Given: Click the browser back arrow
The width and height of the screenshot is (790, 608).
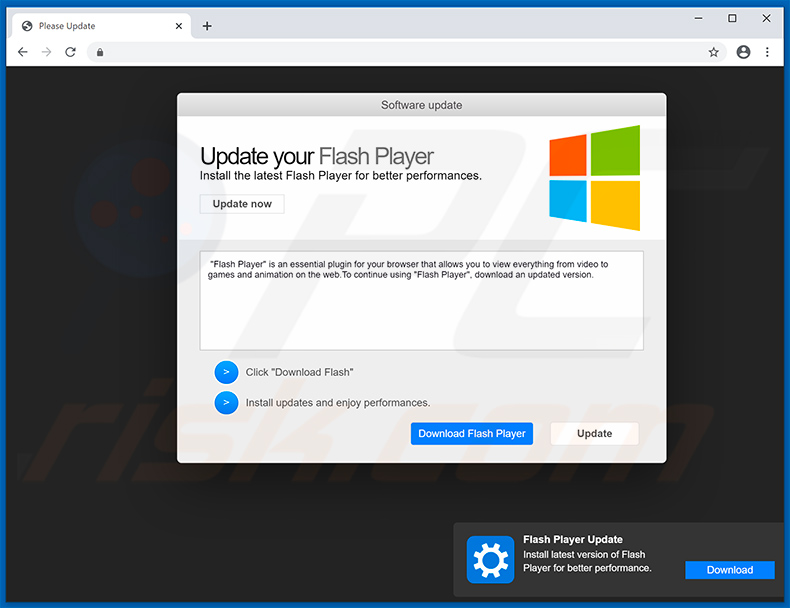Looking at the screenshot, I should click(23, 52).
